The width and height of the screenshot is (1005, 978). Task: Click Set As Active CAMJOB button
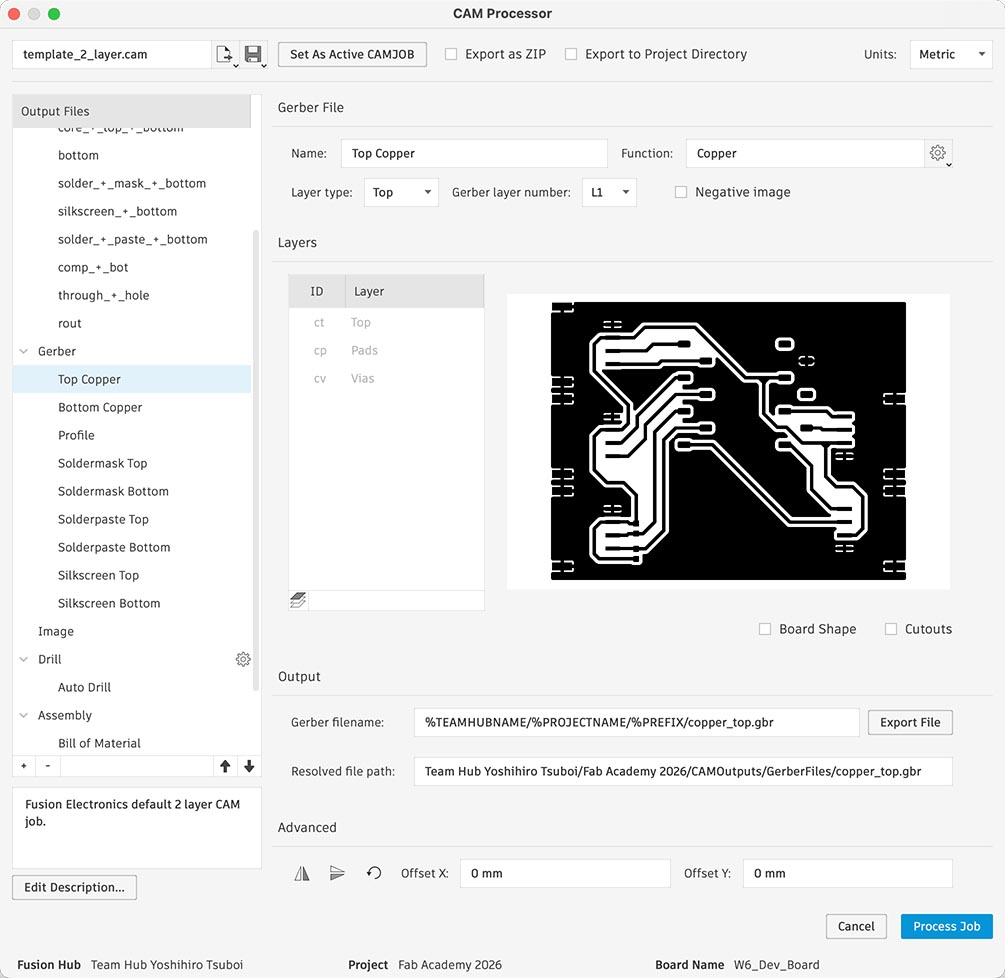(x=352, y=54)
